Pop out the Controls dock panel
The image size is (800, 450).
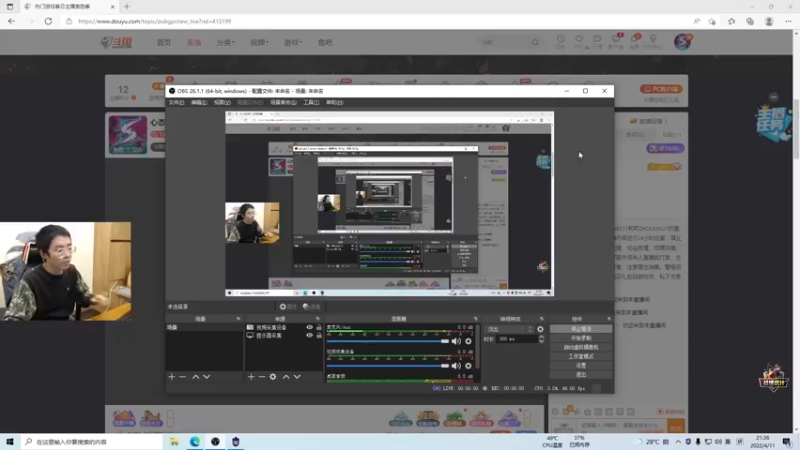point(609,319)
